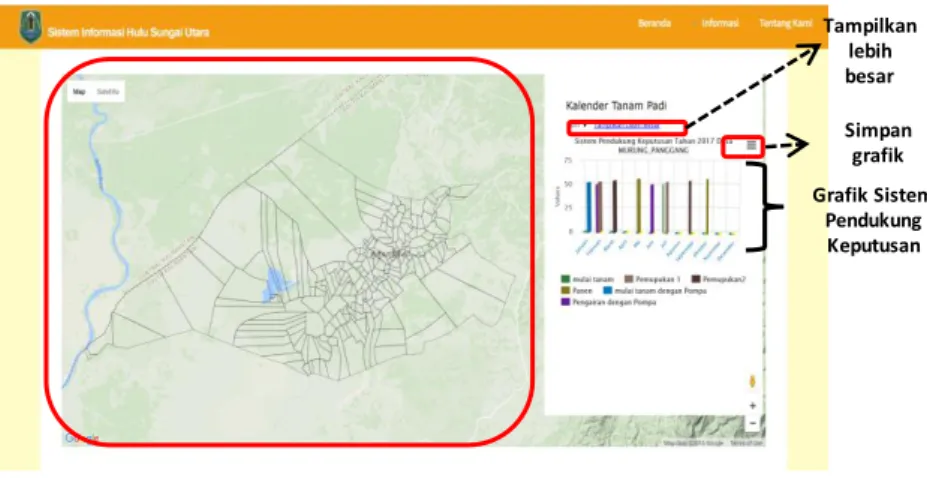The width and height of the screenshot is (927, 478).
Task: Click the Terms of Use map link
Action: pos(746,443)
